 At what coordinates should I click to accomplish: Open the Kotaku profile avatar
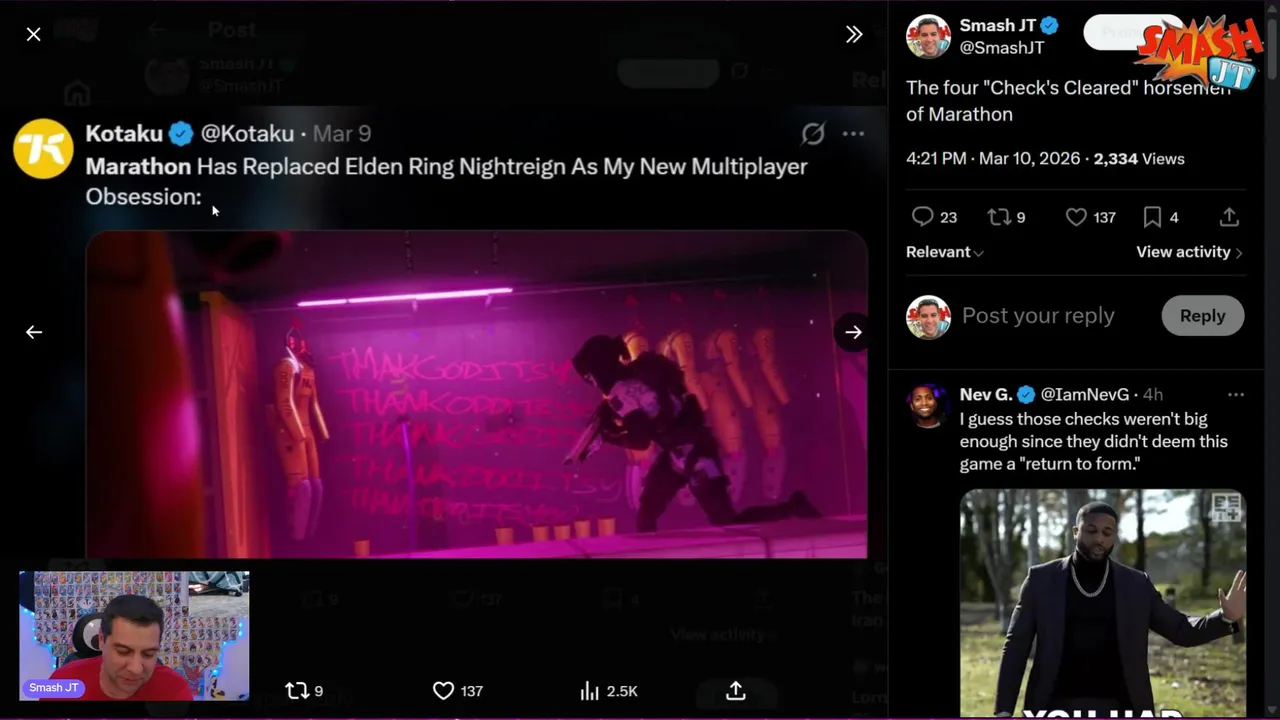click(43, 149)
